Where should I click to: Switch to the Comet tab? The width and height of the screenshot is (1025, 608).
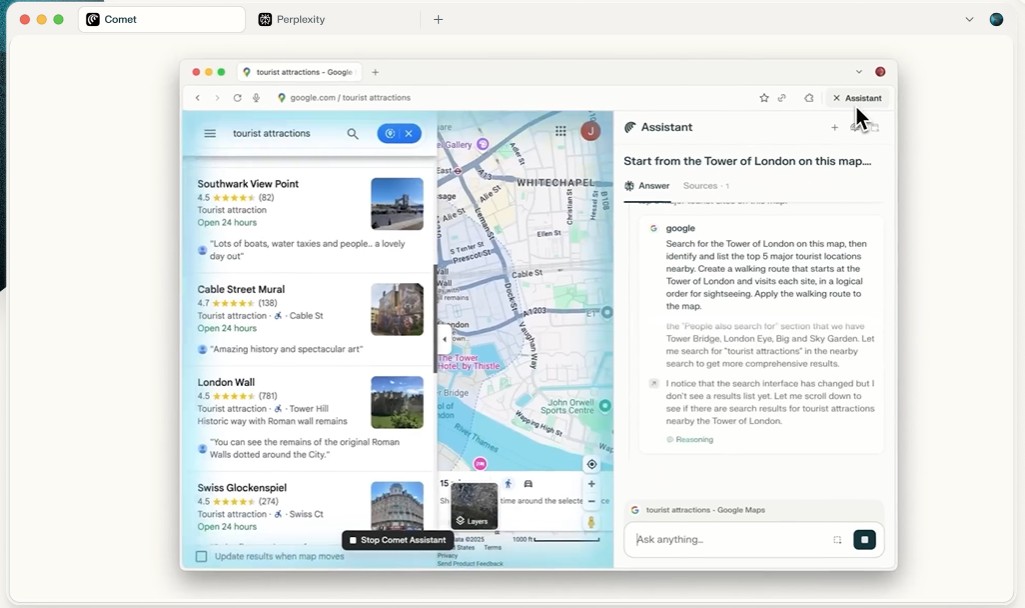tap(161, 20)
